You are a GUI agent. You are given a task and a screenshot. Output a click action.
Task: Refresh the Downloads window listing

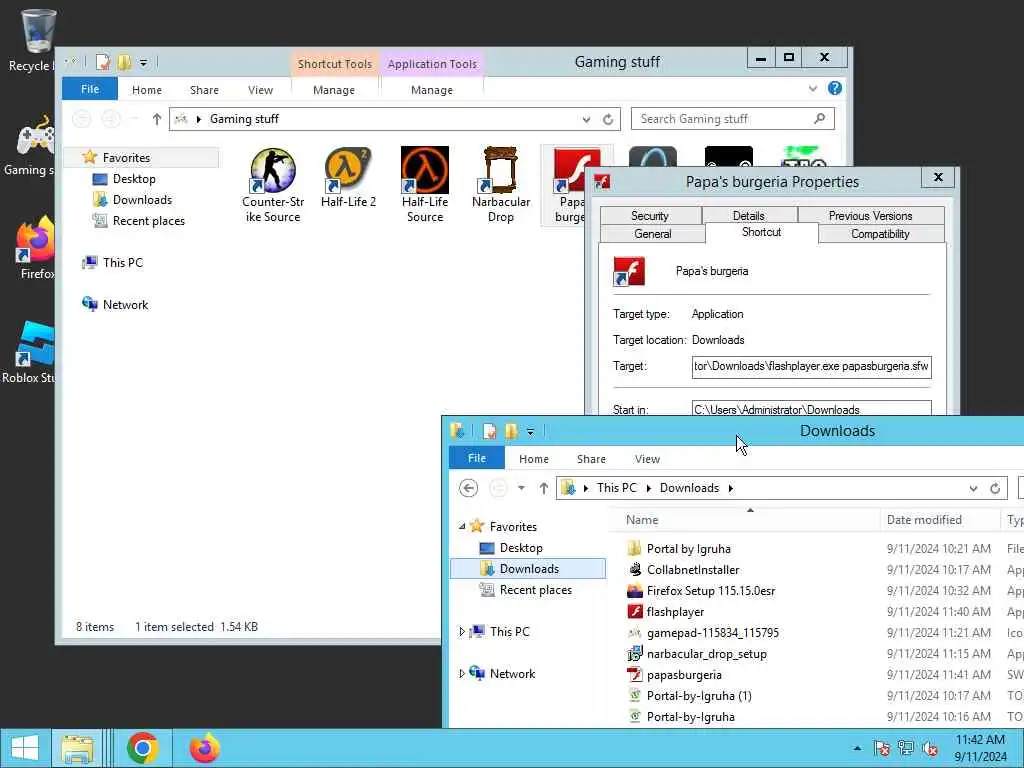[x=995, y=488]
